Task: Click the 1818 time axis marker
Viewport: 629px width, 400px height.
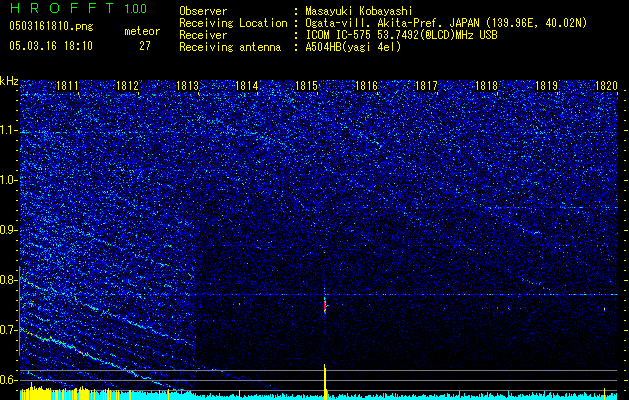Action: (x=486, y=85)
